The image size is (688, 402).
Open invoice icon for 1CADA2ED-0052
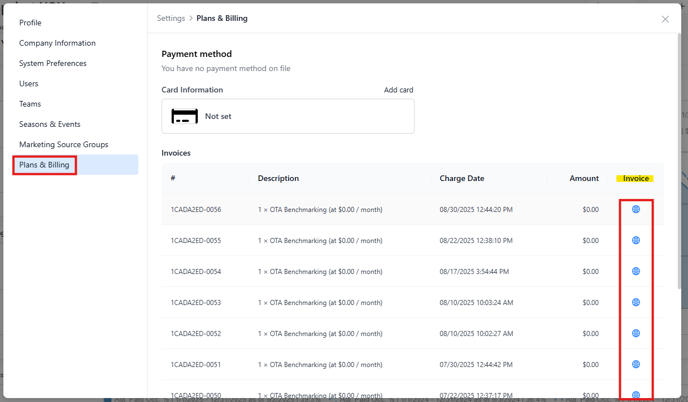[636, 333]
